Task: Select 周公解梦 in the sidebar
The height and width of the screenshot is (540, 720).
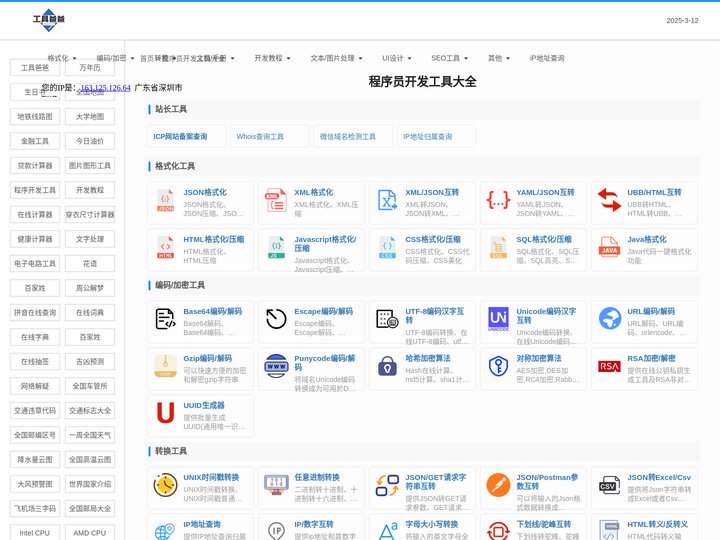Action: (x=90, y=288)
